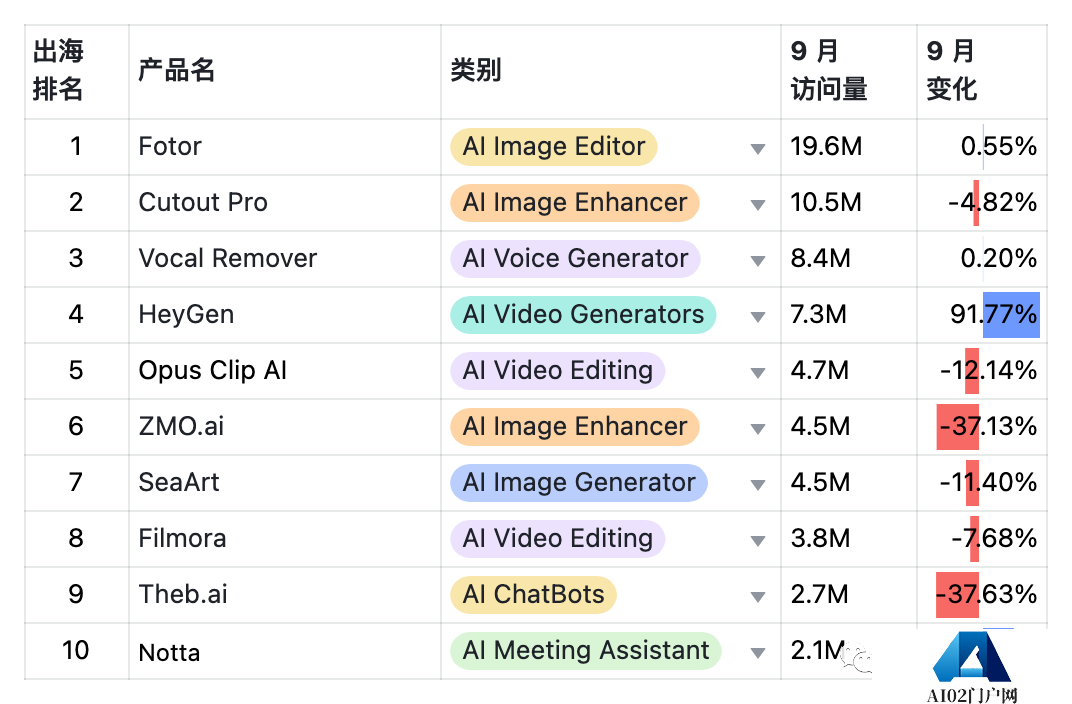The image size is (1072, 704).
Task: Select the -4.82% change cell
Action: [981, 203]
